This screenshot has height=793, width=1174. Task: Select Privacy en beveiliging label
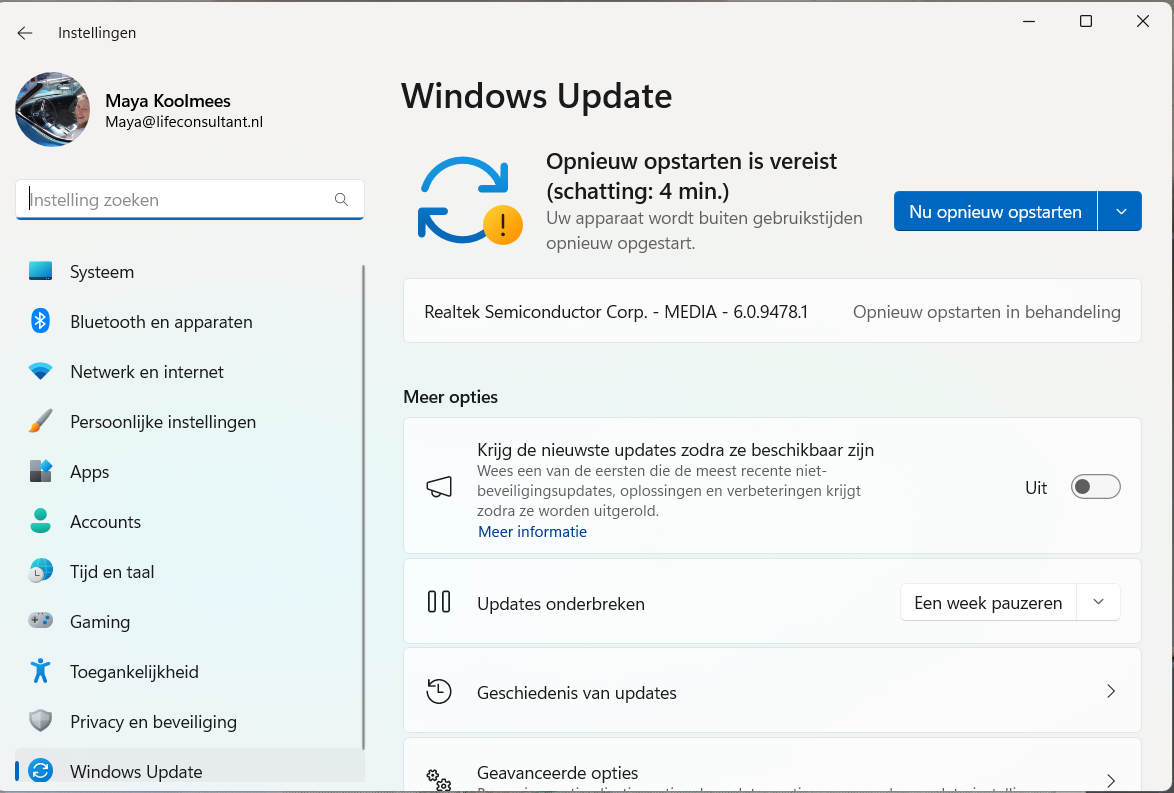153,722
